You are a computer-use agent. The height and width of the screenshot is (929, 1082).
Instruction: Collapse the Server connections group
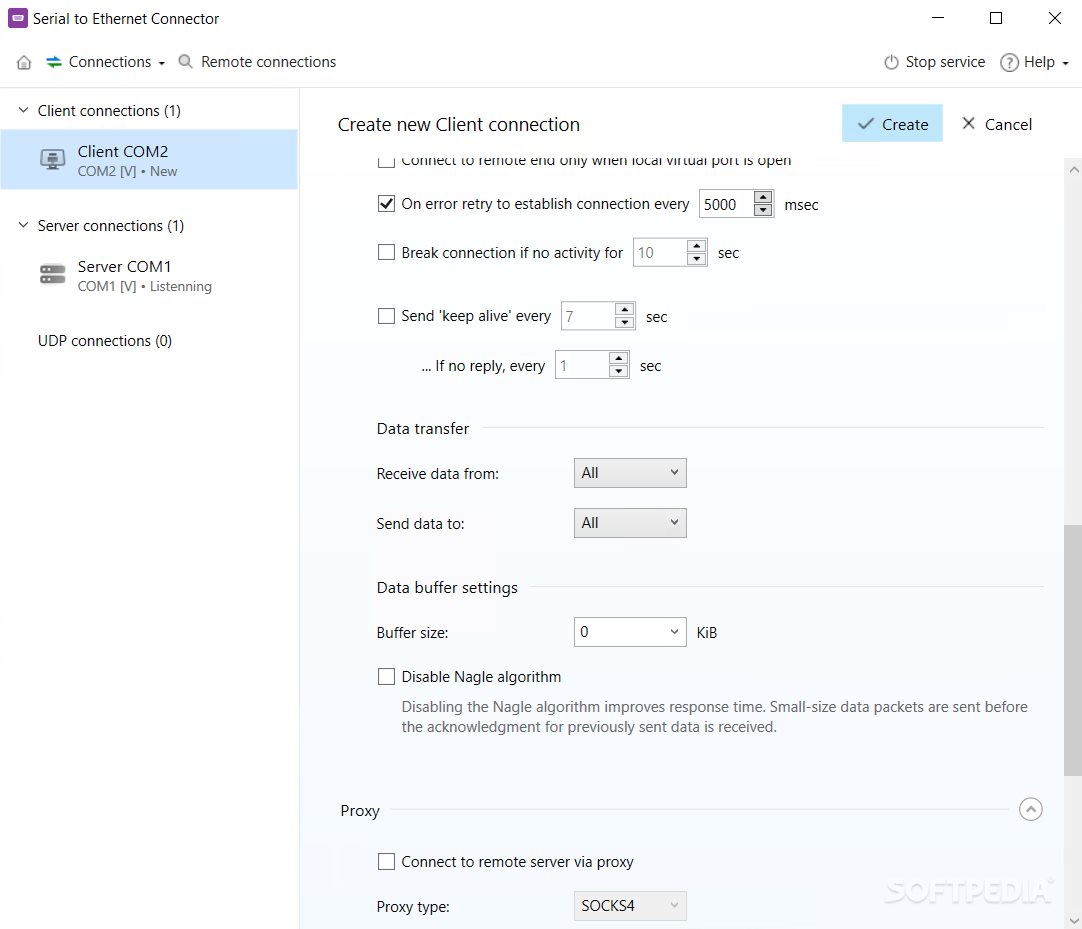point(23,225)
